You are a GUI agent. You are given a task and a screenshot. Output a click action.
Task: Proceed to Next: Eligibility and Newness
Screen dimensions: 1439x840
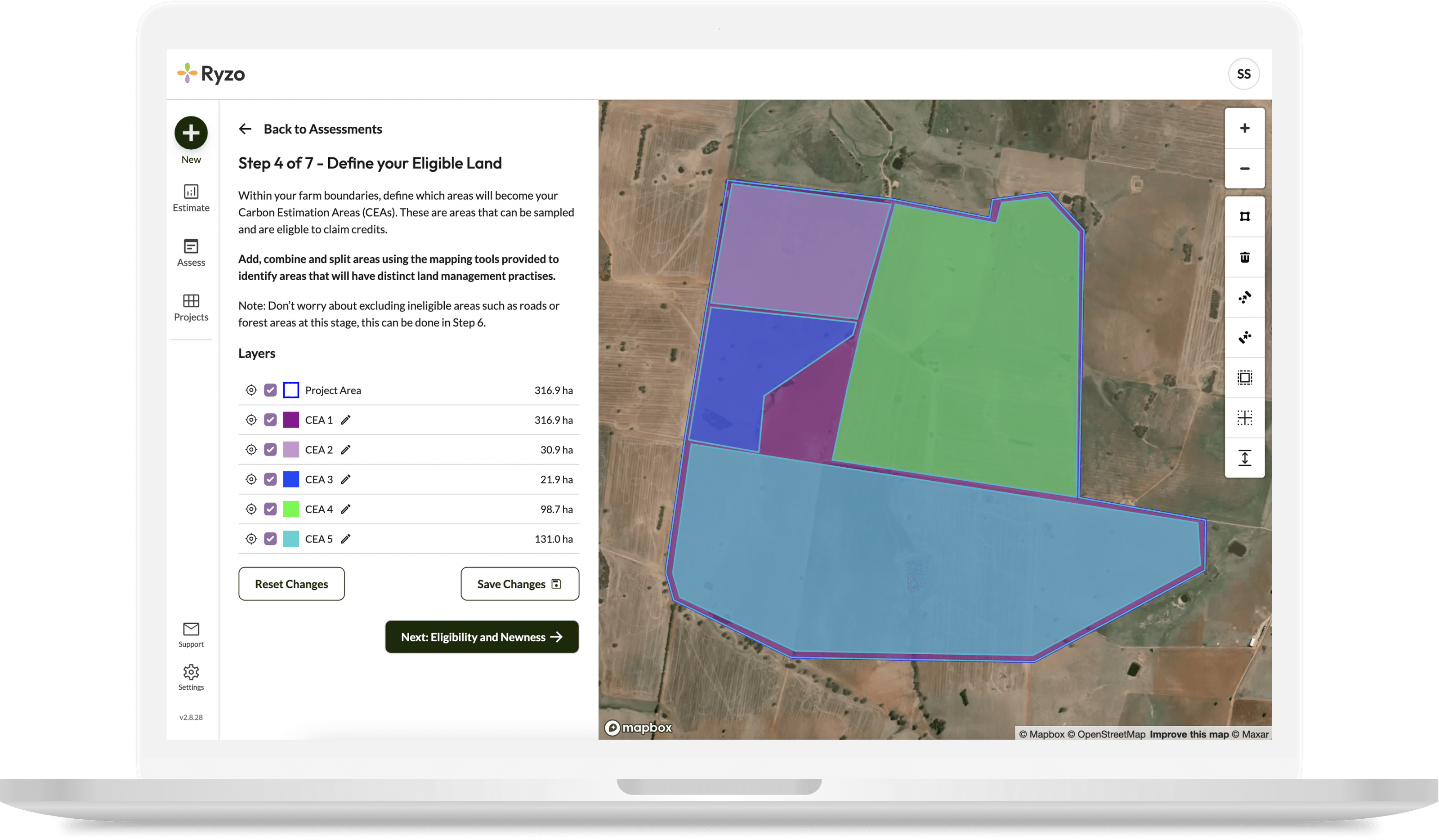point(481,637)
